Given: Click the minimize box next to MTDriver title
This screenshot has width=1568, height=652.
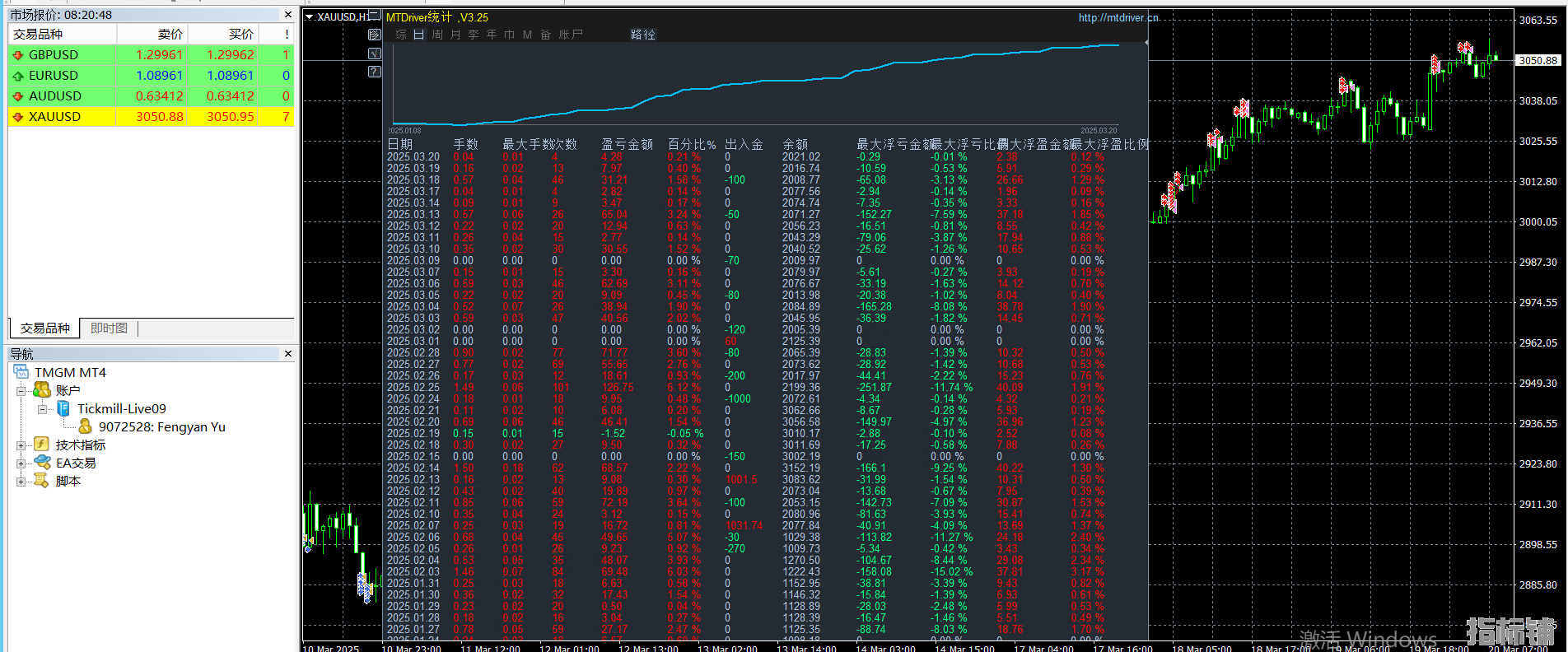Looking at the screenshot, I should point(375,16).
